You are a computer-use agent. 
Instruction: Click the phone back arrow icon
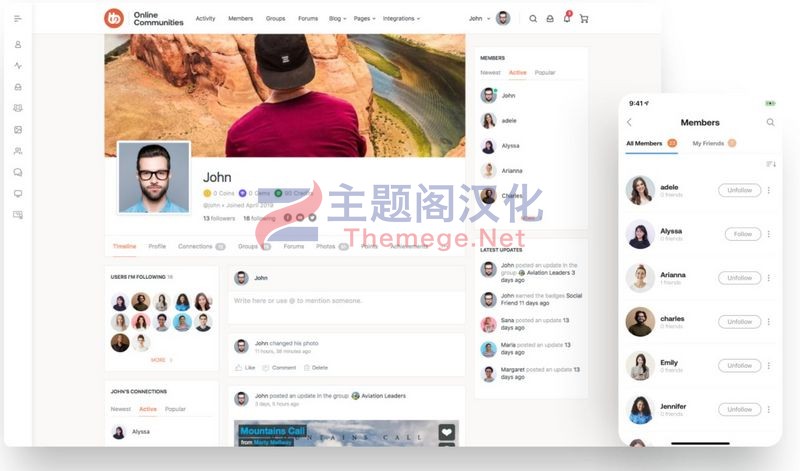coord(629,122)
